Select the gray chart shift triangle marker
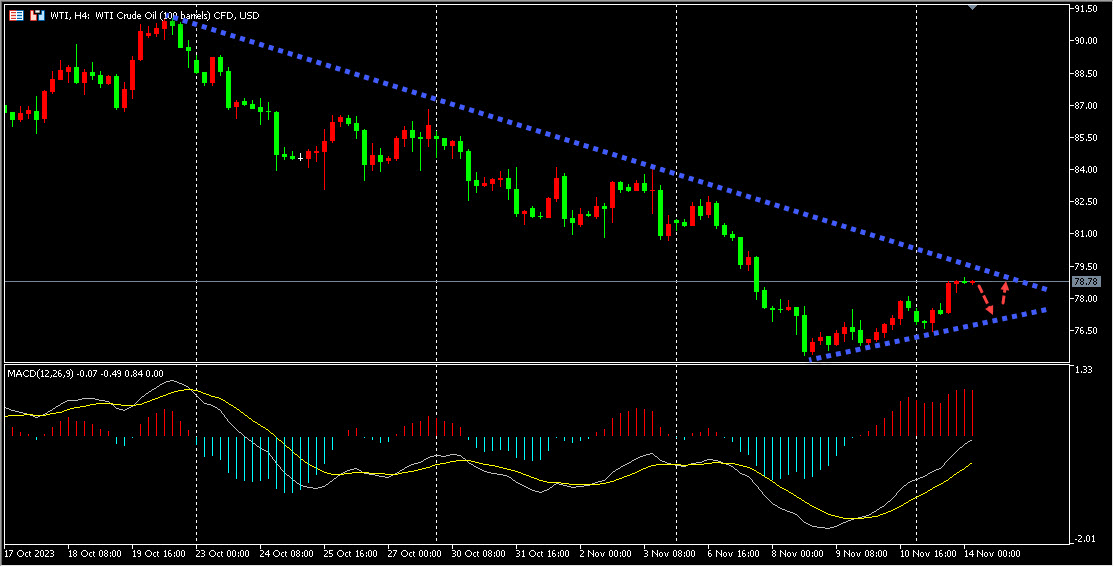 pos(973,7)
